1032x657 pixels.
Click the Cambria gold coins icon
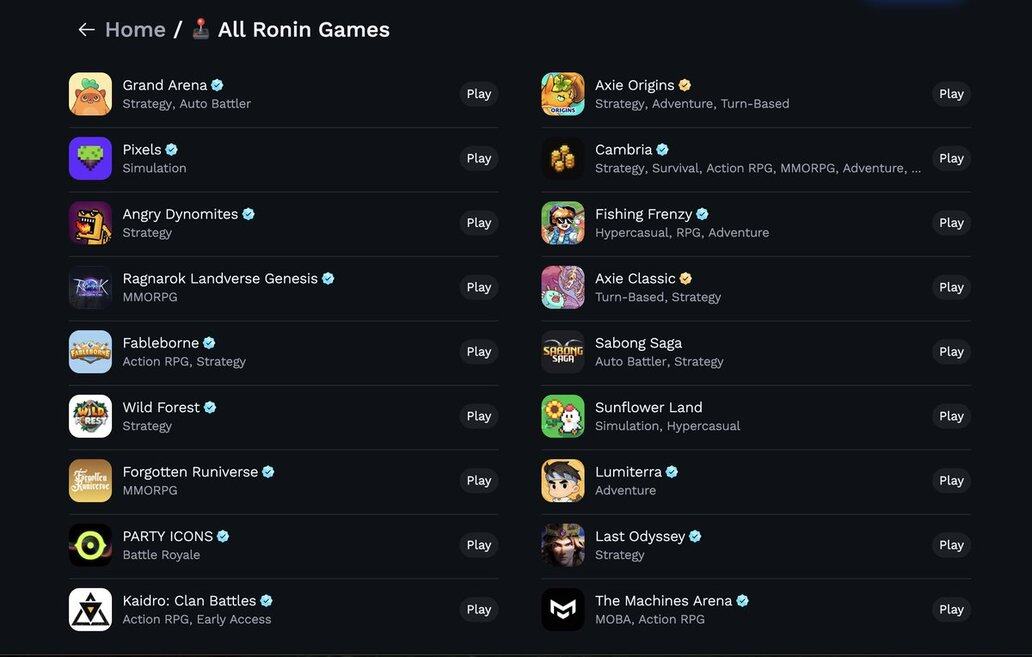[x=563, y=158]
